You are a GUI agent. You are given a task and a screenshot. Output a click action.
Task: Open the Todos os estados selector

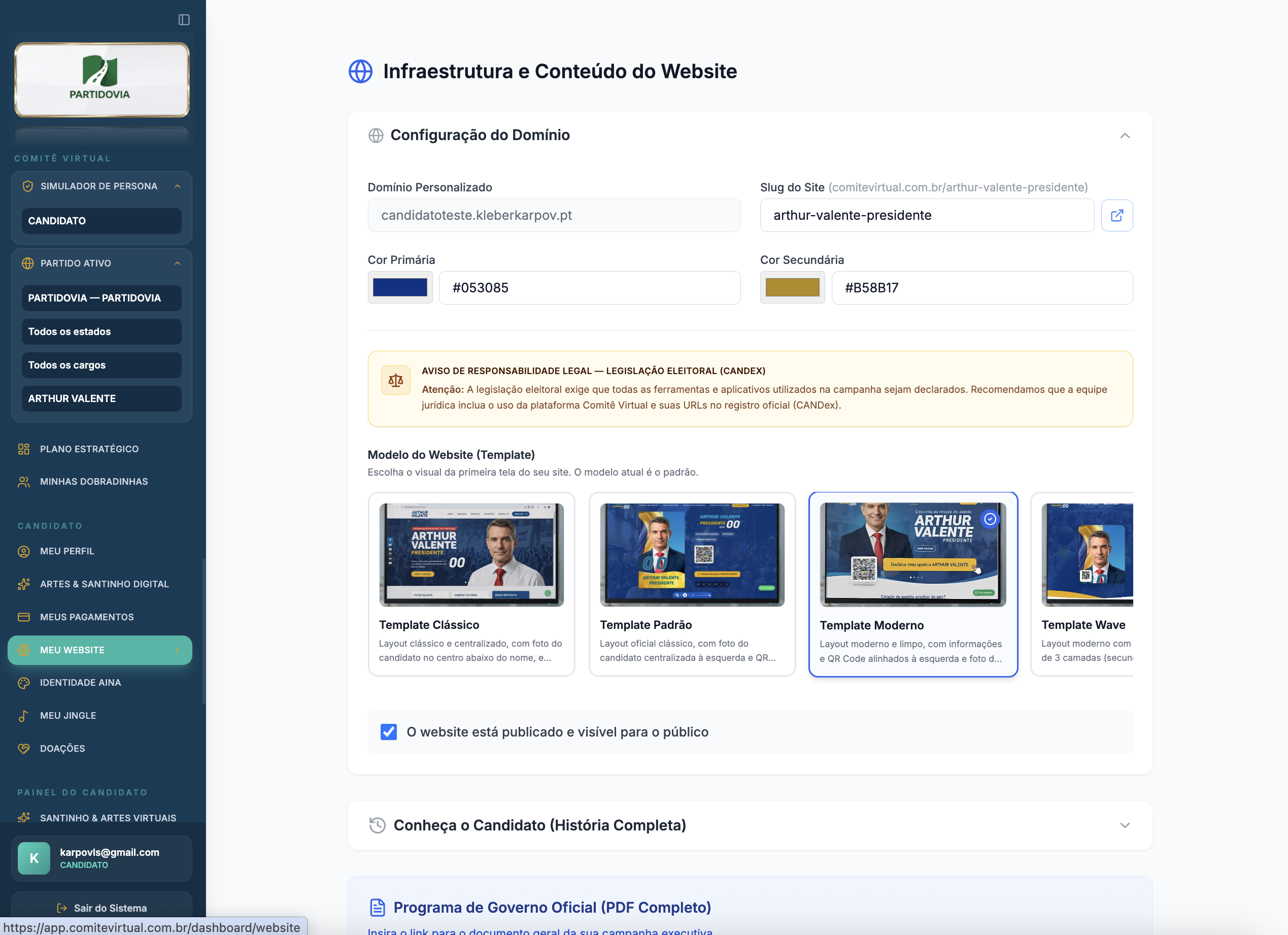coord(101,332)
